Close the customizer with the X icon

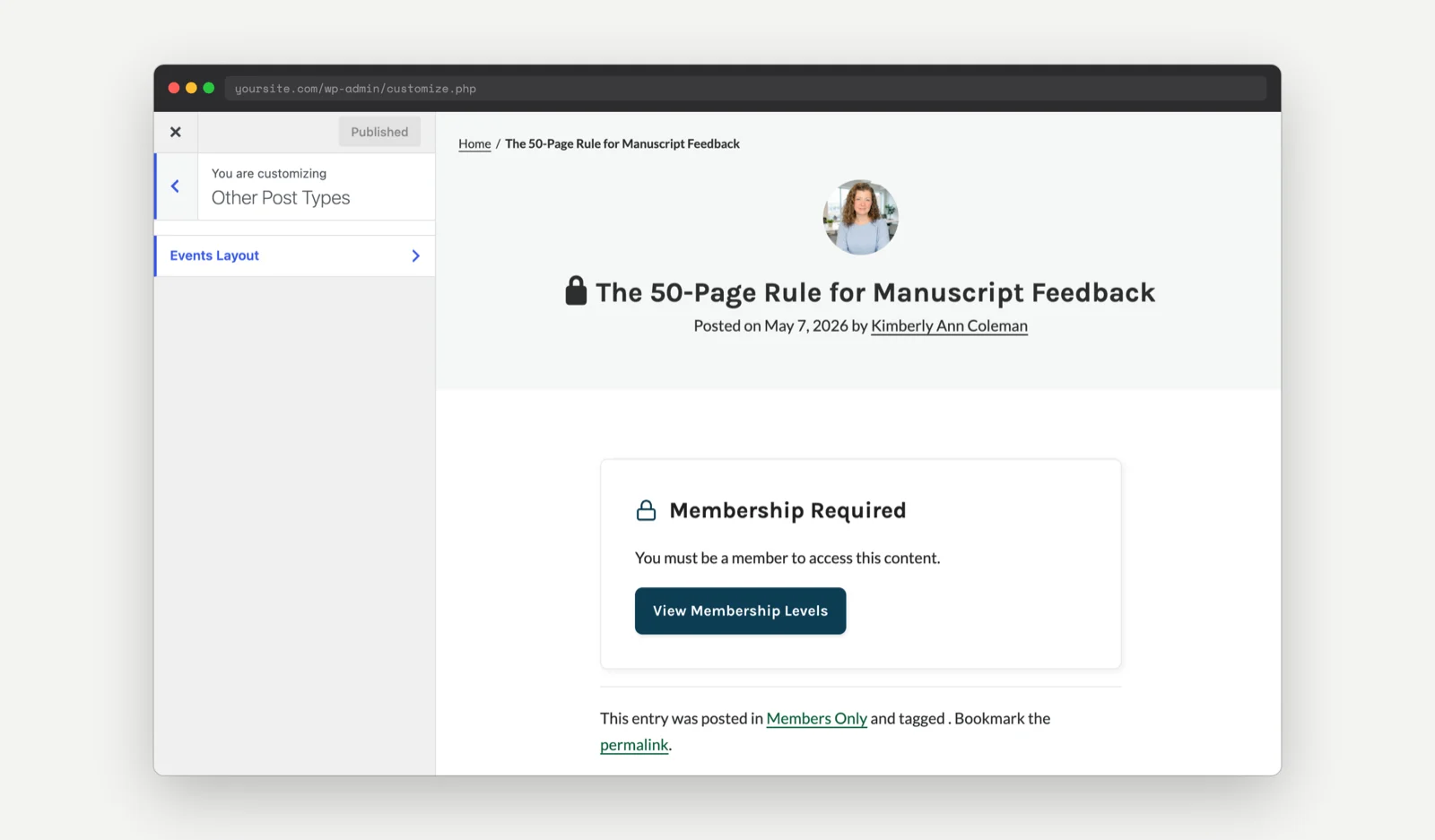[176, 132]
